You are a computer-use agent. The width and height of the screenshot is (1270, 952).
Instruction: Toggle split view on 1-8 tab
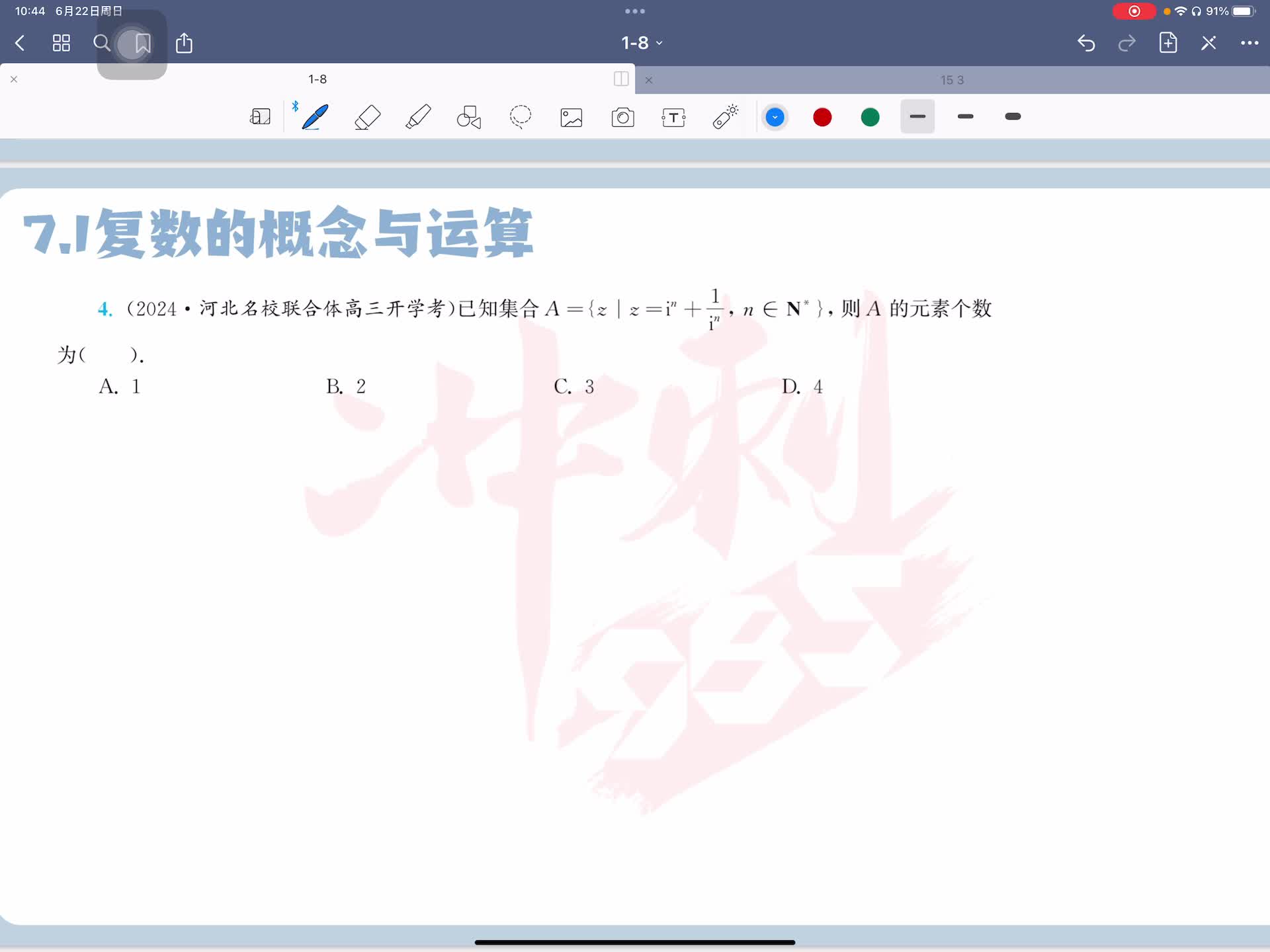pos(620,79)
